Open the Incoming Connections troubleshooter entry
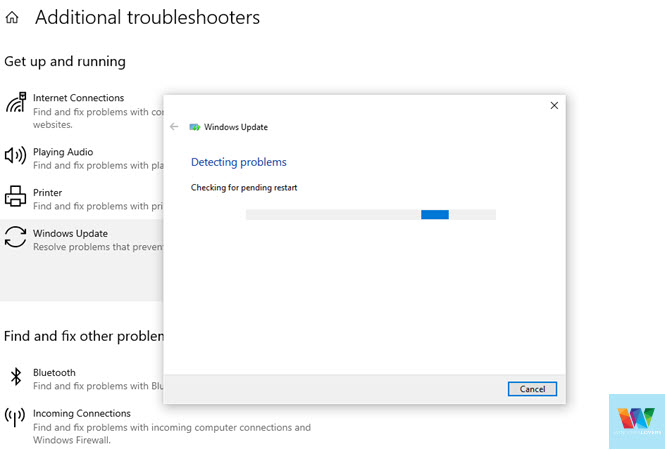665x450 pixels. 82,414
